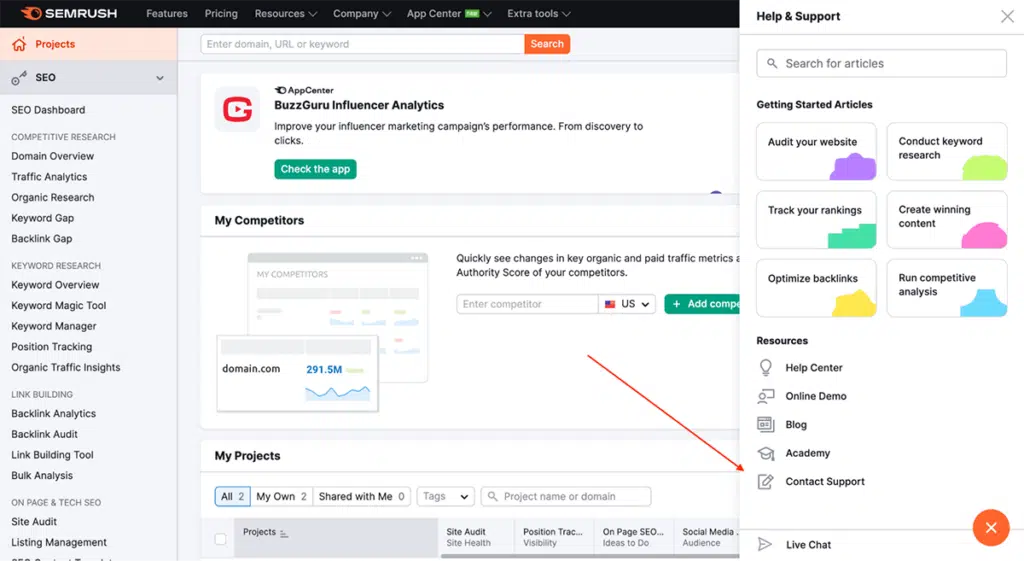This screenshot has width=1024, height=561.
Task: Focus the Search for articles field
Action: (x=882, y=63)
